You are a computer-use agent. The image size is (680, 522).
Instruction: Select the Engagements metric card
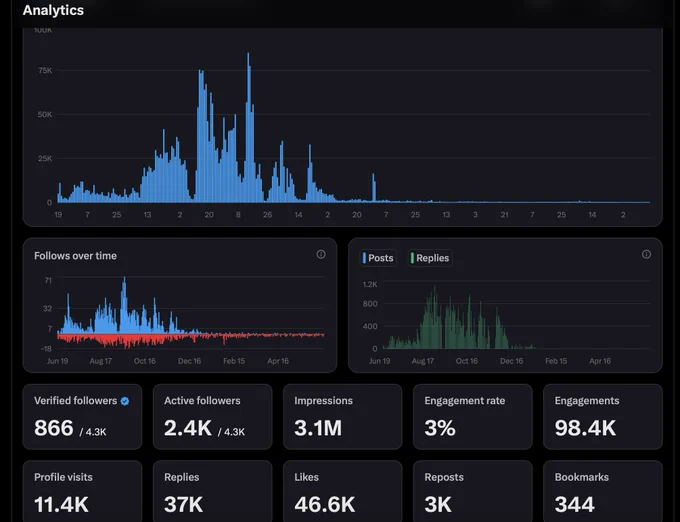point(603,417)
